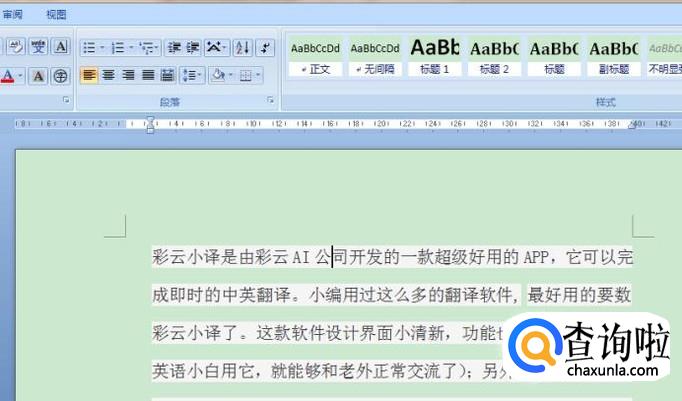
Task: Toggle show paragraph marks
Action: point(265,47)
